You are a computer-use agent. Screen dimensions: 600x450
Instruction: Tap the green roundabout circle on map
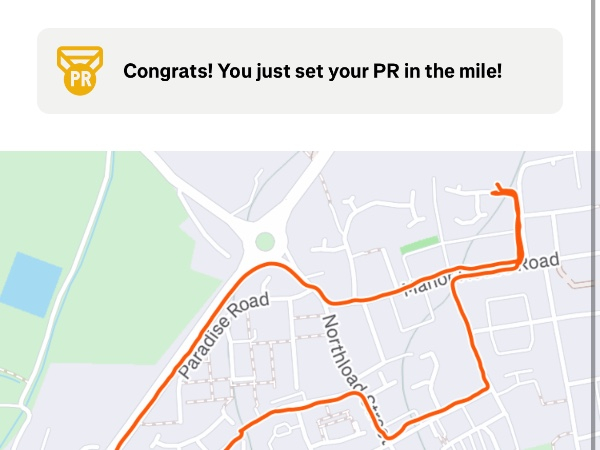pos(265,241)
